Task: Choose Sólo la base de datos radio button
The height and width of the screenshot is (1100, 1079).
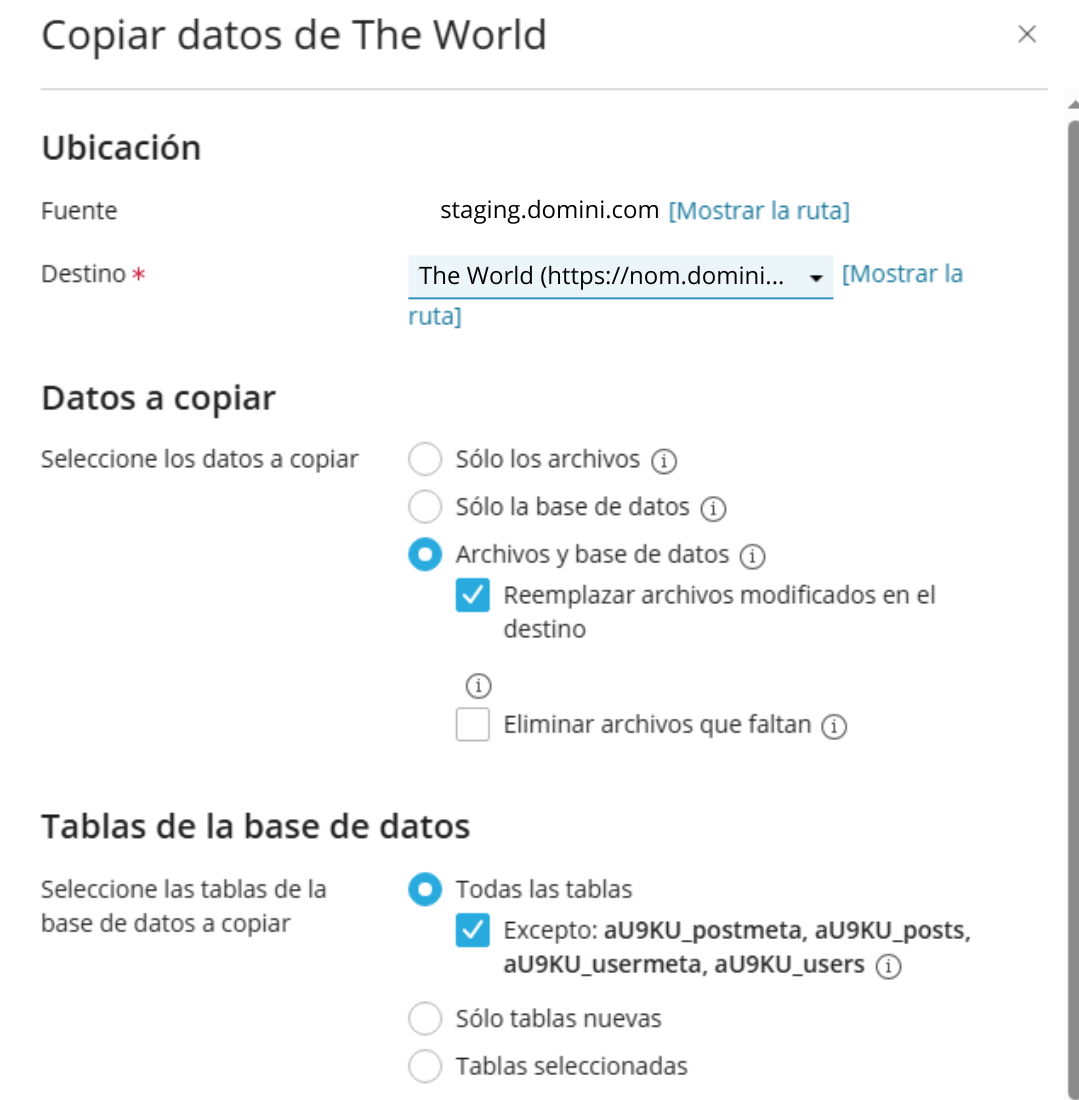Action: 425,508
